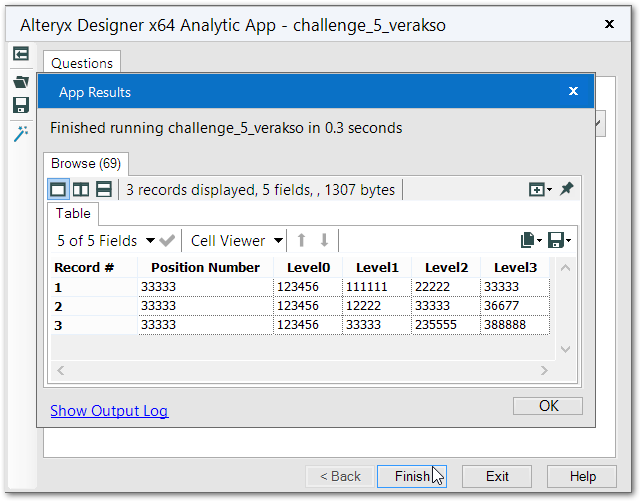This screenshot has width=641, height=502.
Task: Open the '5 of 5 Fields' dropdown
Action: pos(106,240)
